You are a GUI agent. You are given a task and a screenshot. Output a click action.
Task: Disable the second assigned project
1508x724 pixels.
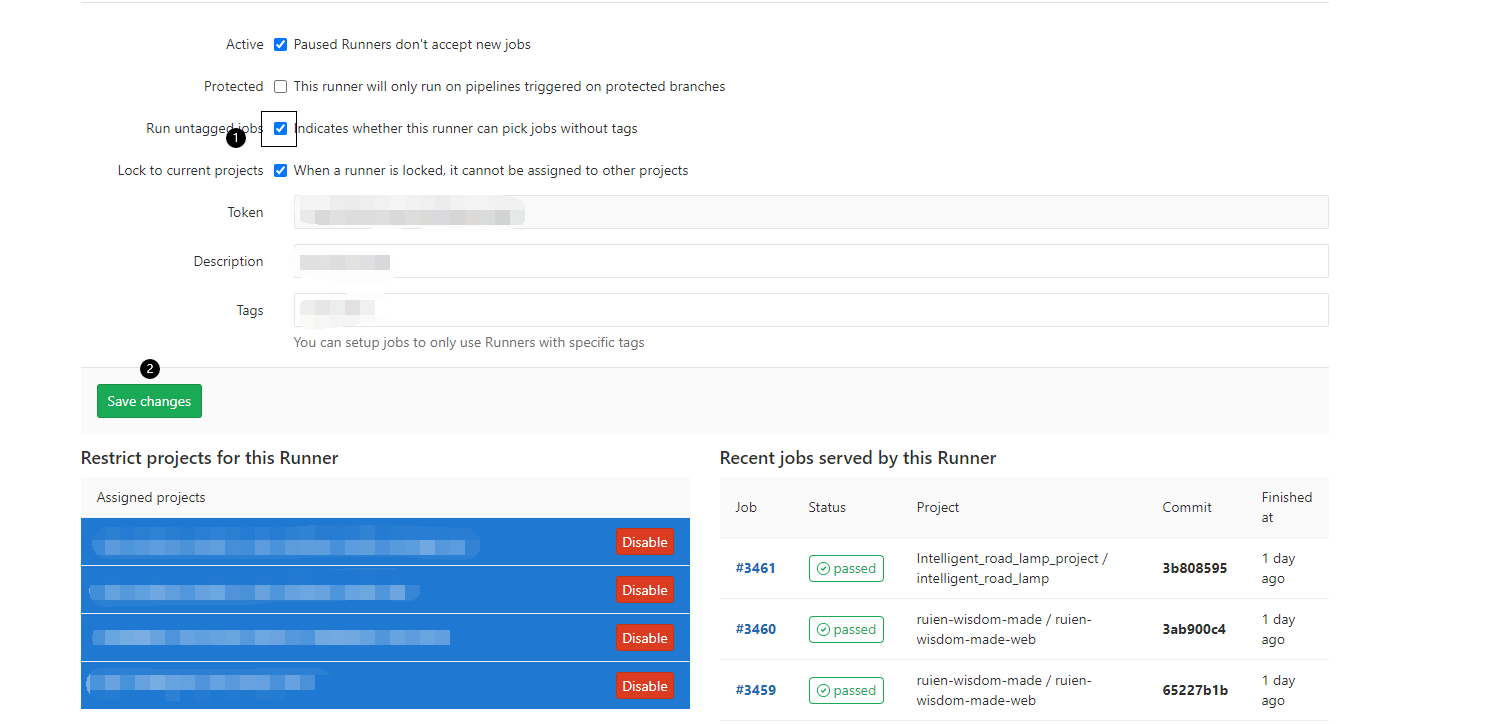[644, 590]
